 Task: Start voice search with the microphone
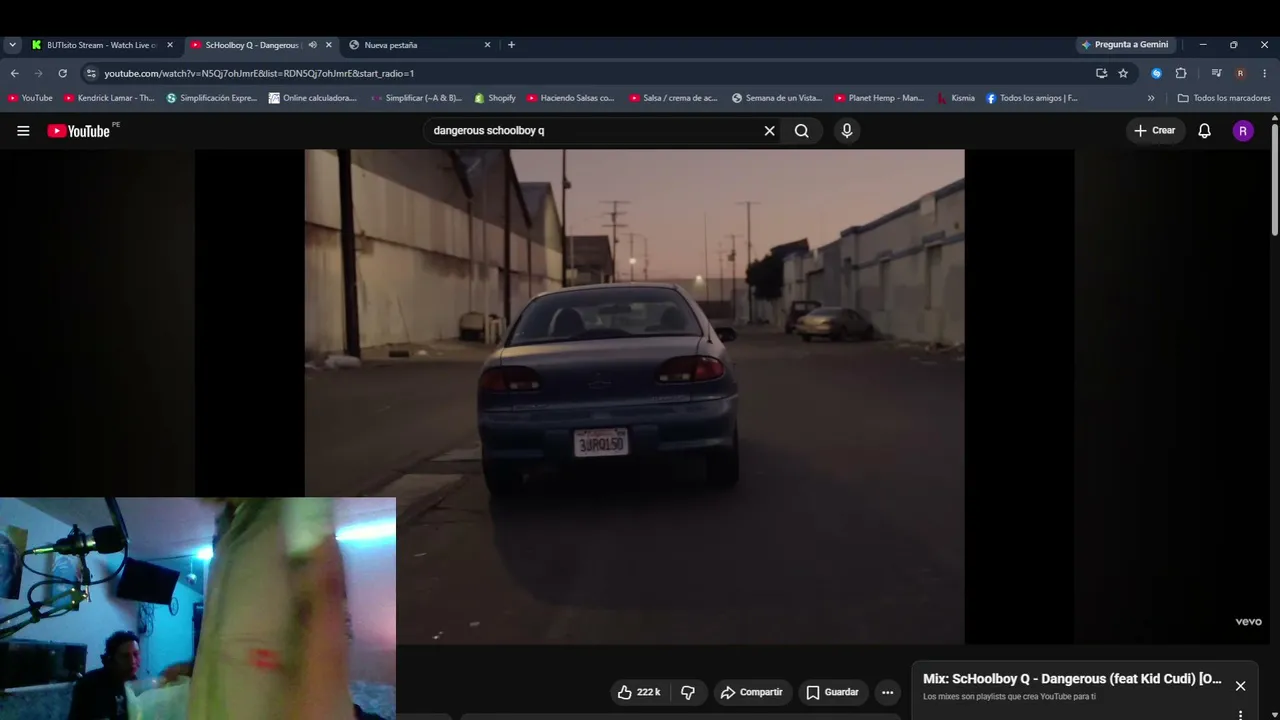click(x=847, y=131)
